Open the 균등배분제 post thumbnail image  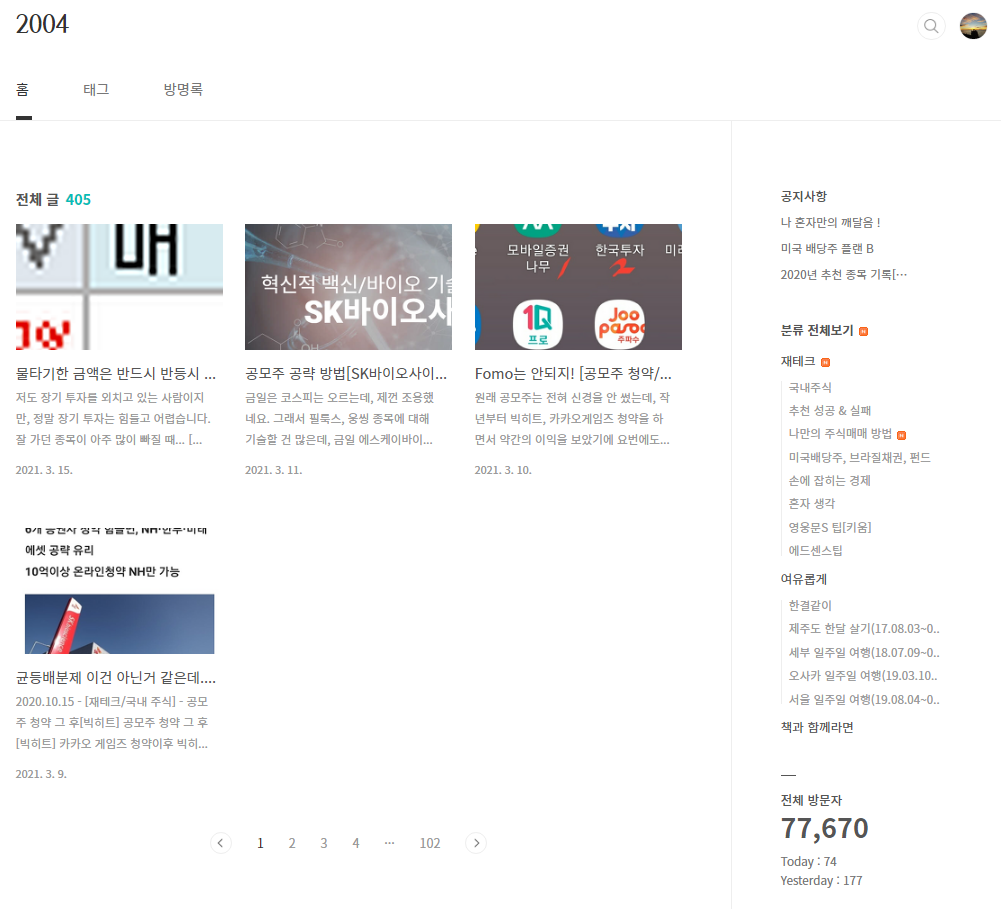pyautogui.click(x=119, y=590)
